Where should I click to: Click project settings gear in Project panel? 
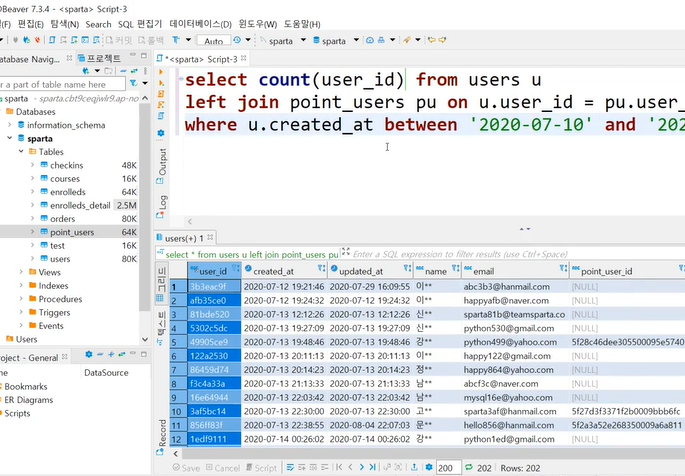pyautogui.click(x=89, y=354)
